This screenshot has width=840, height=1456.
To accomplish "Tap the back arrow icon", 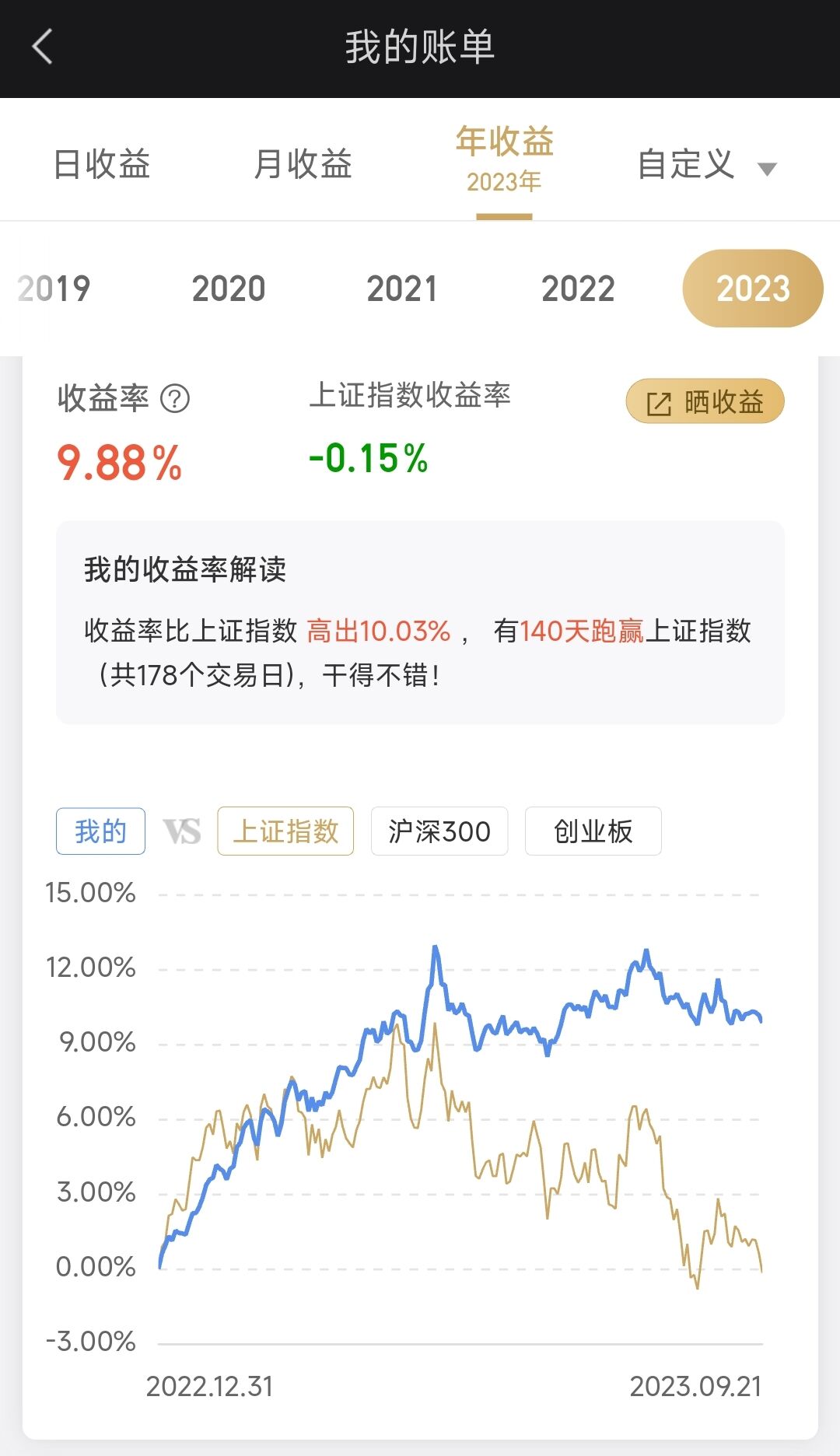I will coord(43,47).
